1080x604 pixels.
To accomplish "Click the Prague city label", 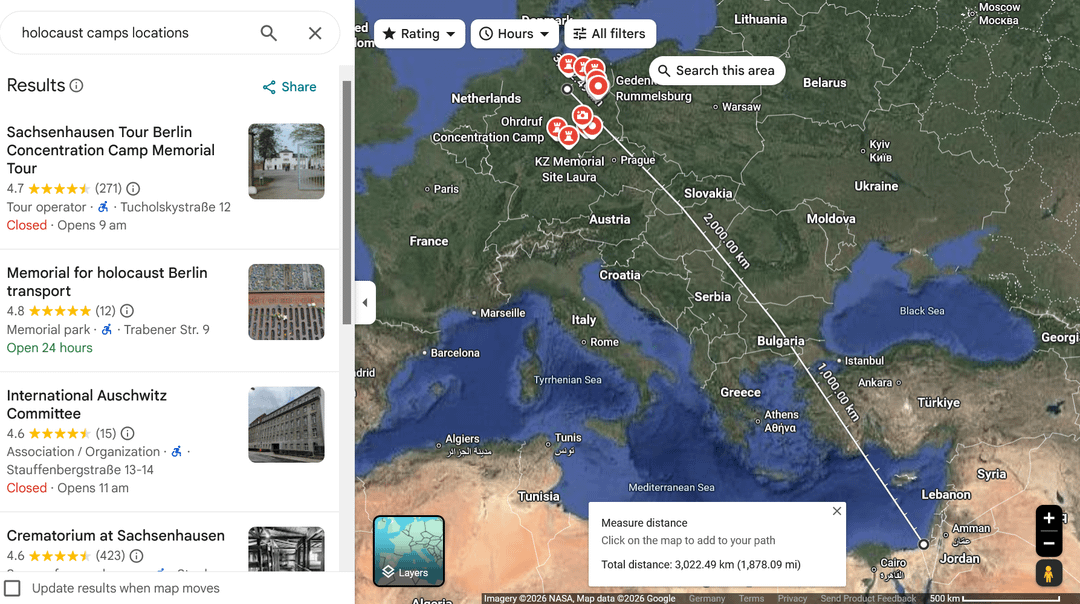I will point(638,160).
